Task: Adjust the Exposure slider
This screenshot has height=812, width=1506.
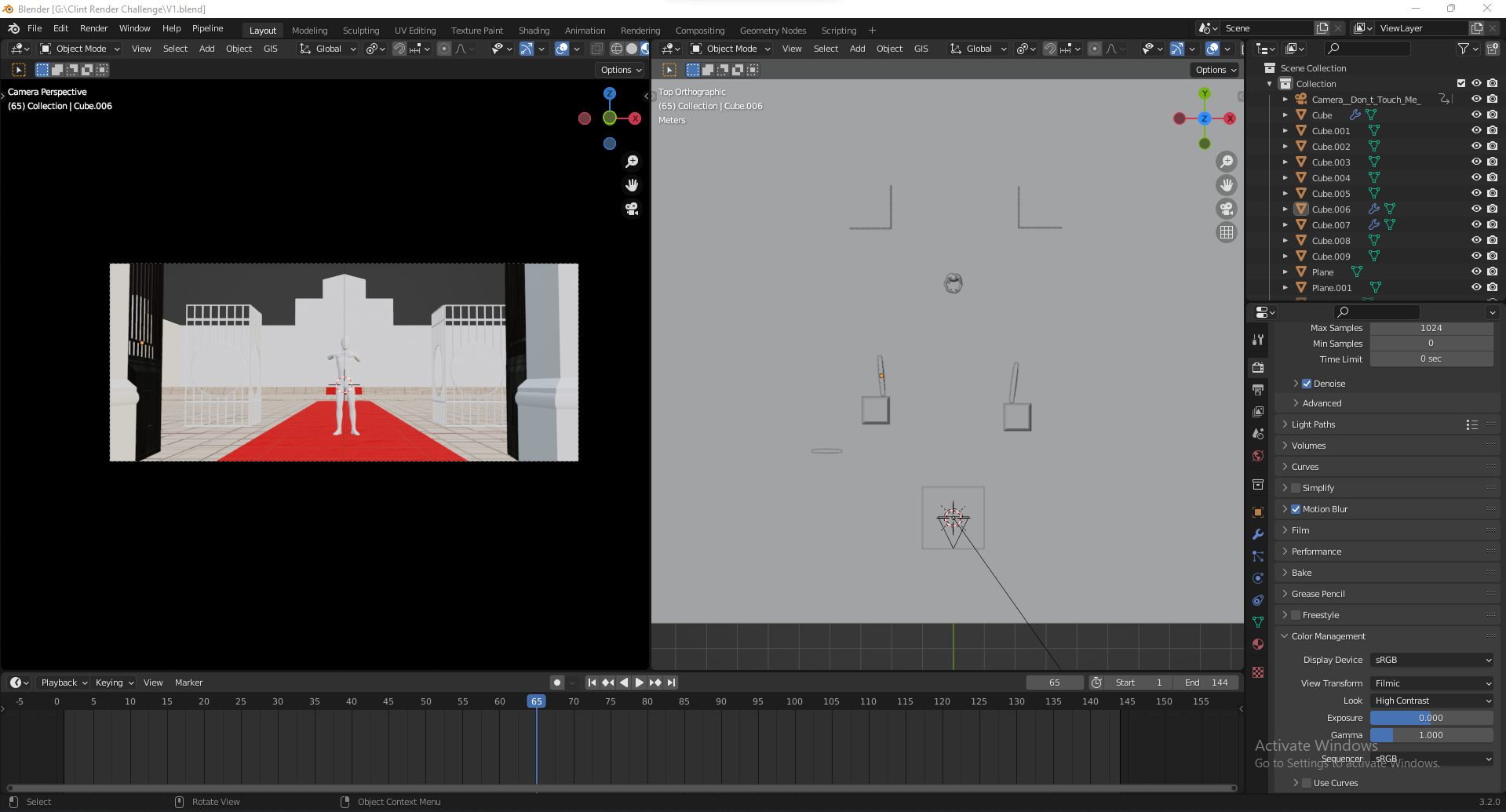Action: click(x=1431, y=718)
